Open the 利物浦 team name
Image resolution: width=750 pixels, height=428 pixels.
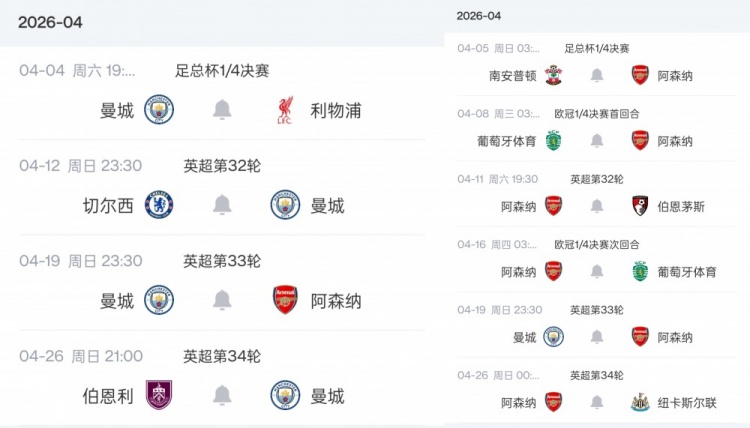[335, 110]
